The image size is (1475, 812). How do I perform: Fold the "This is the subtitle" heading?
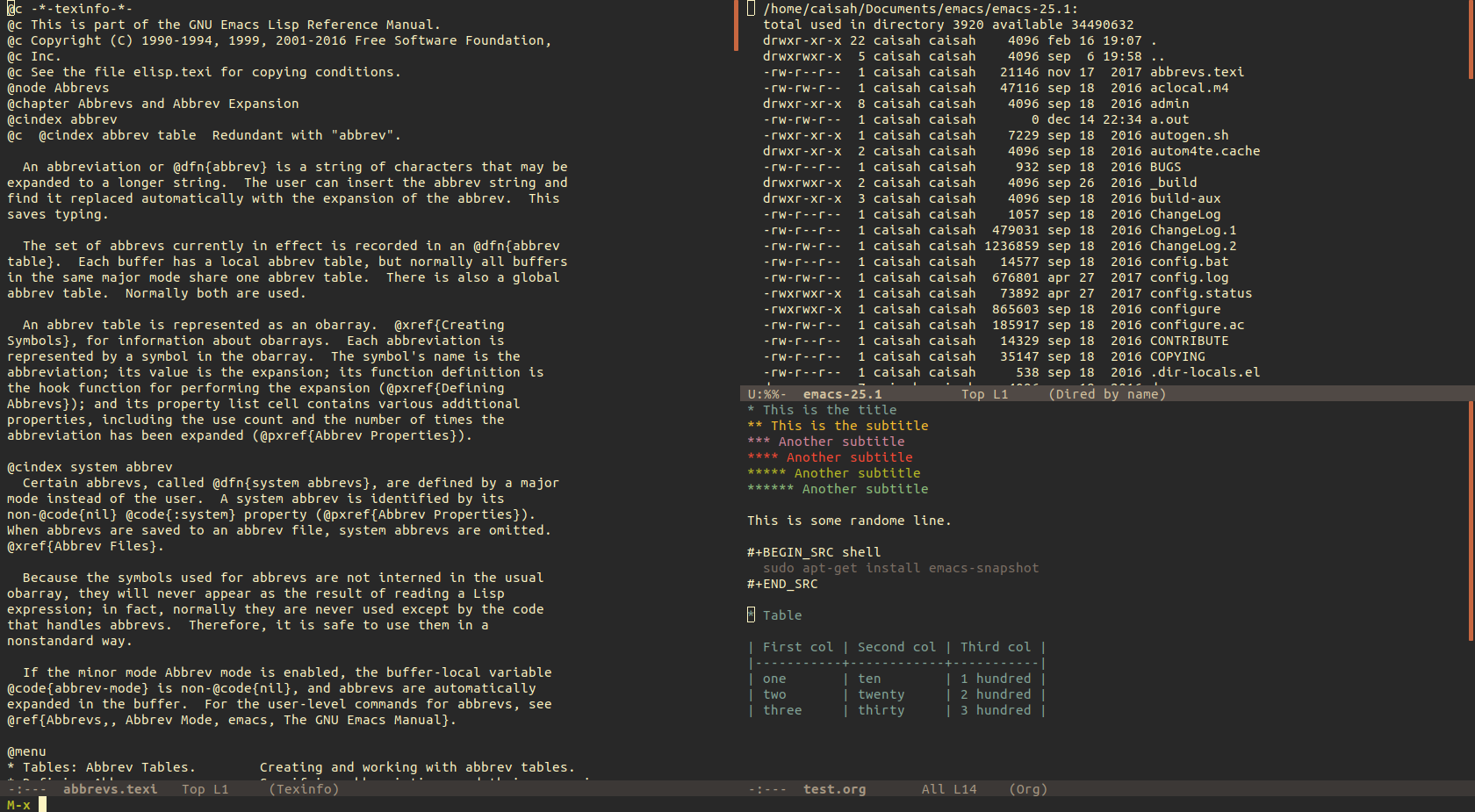pyautogui.click(x=848, y=426)
